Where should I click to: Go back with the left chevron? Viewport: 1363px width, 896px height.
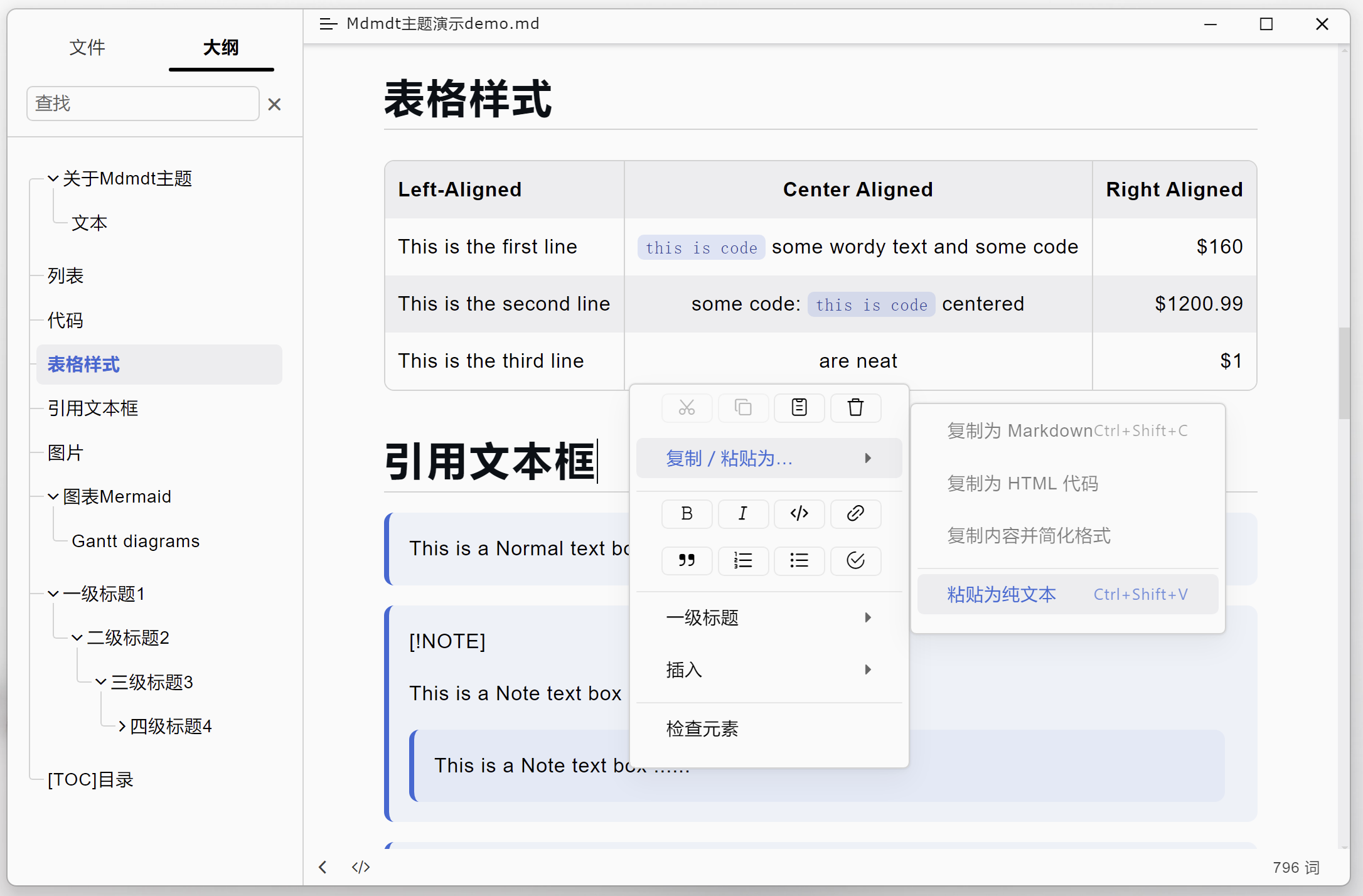coord(323,867)
